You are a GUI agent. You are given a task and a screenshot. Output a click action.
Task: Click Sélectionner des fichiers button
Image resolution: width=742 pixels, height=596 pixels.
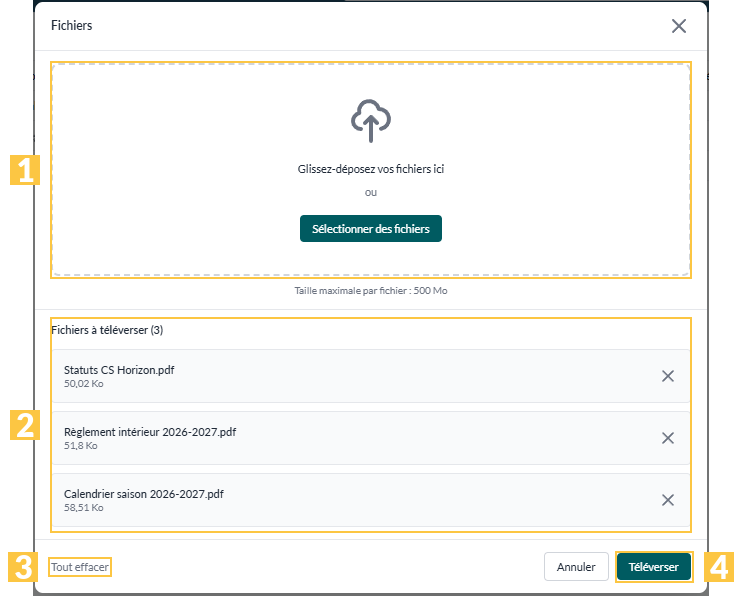pyautogui.click(x=371, y=229)
